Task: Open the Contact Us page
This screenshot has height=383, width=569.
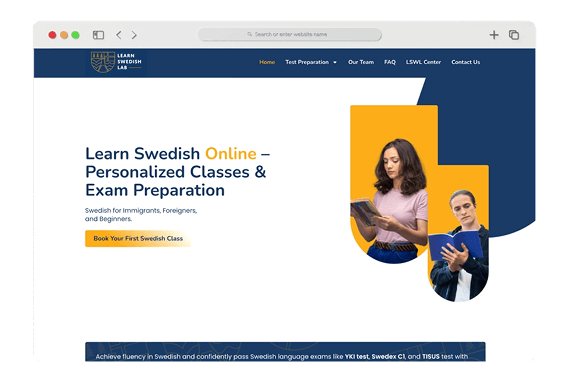Action: point(466,62)
